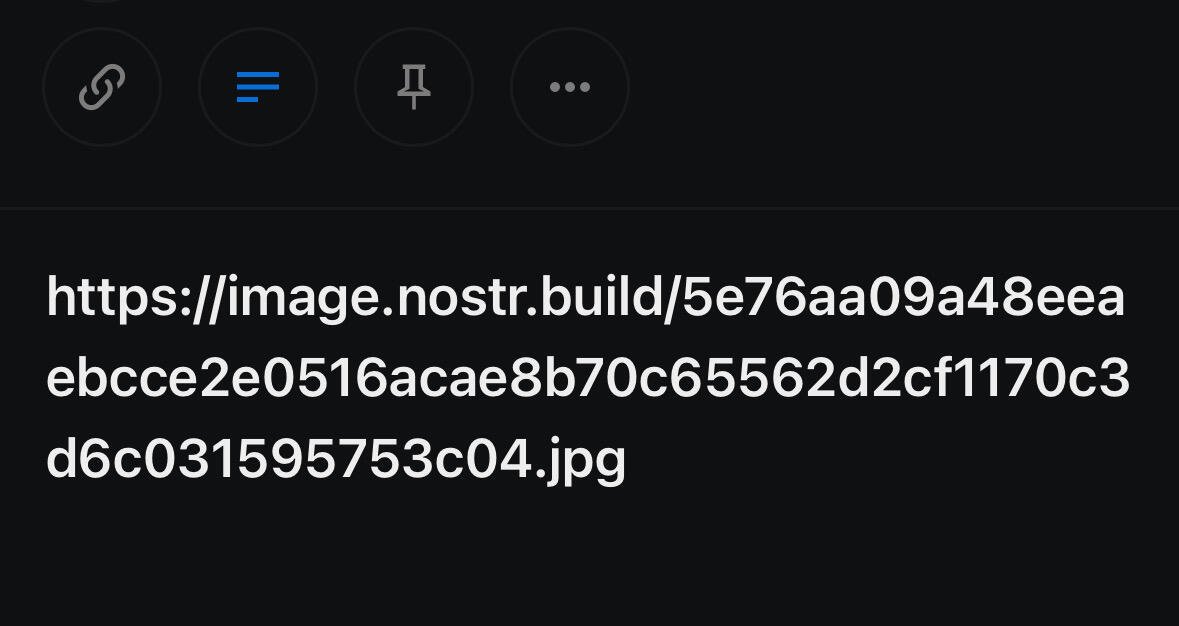This screenshot has height=626, width=1179.
Task: Pin the note with the pushpin icon
Action: (414, 87)
